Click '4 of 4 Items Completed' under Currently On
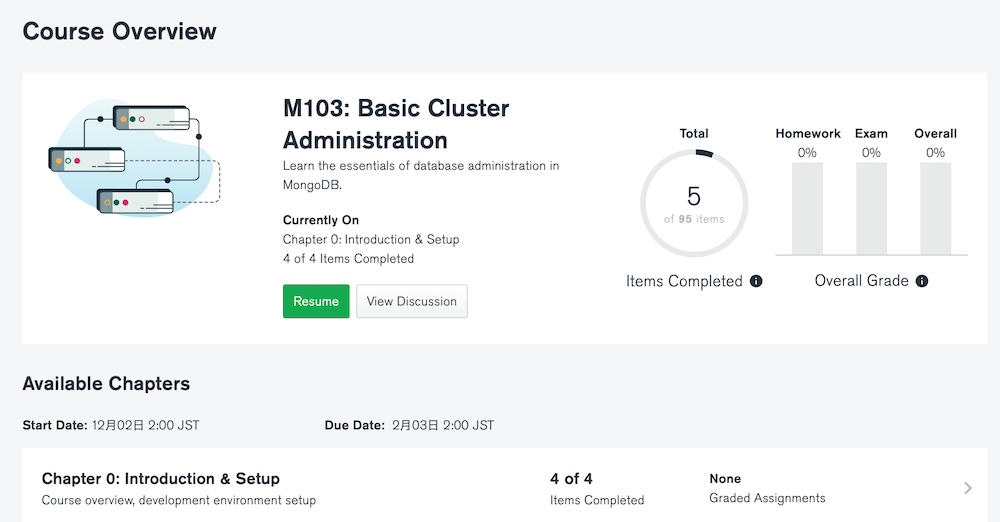Image resolution: width=1000 pixels, height=522 pixels. coord(348,258)
